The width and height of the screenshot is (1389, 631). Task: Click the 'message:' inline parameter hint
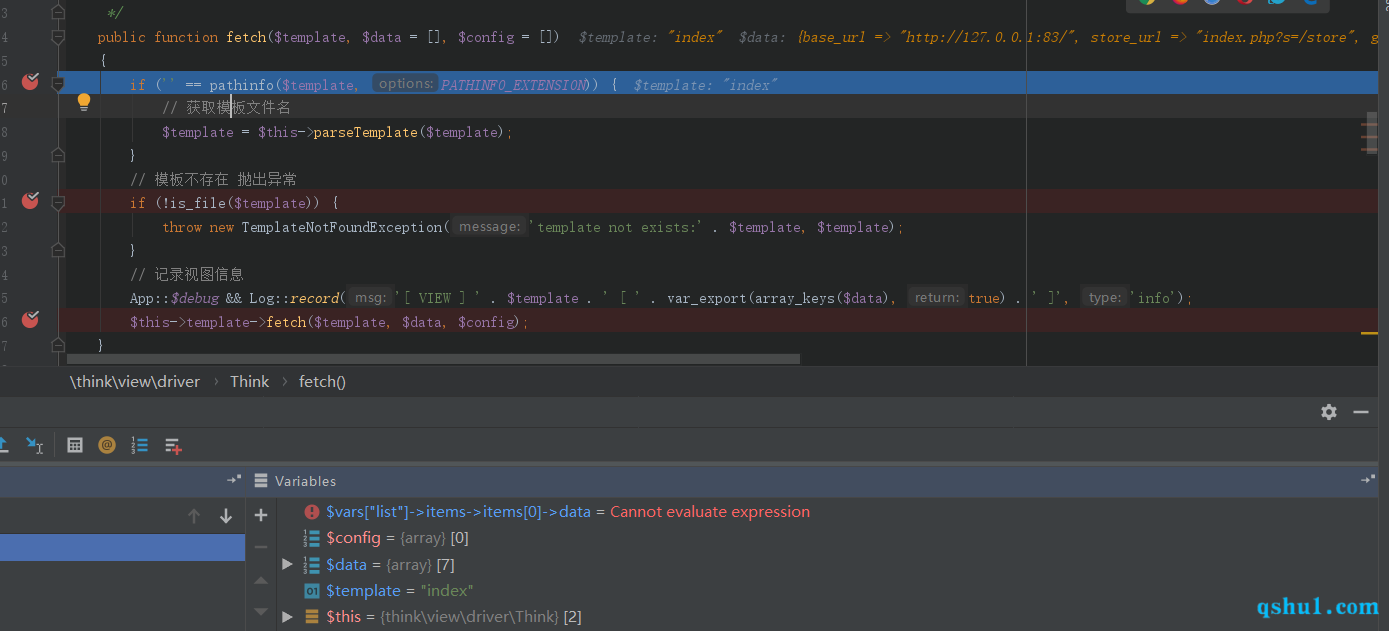490,227
